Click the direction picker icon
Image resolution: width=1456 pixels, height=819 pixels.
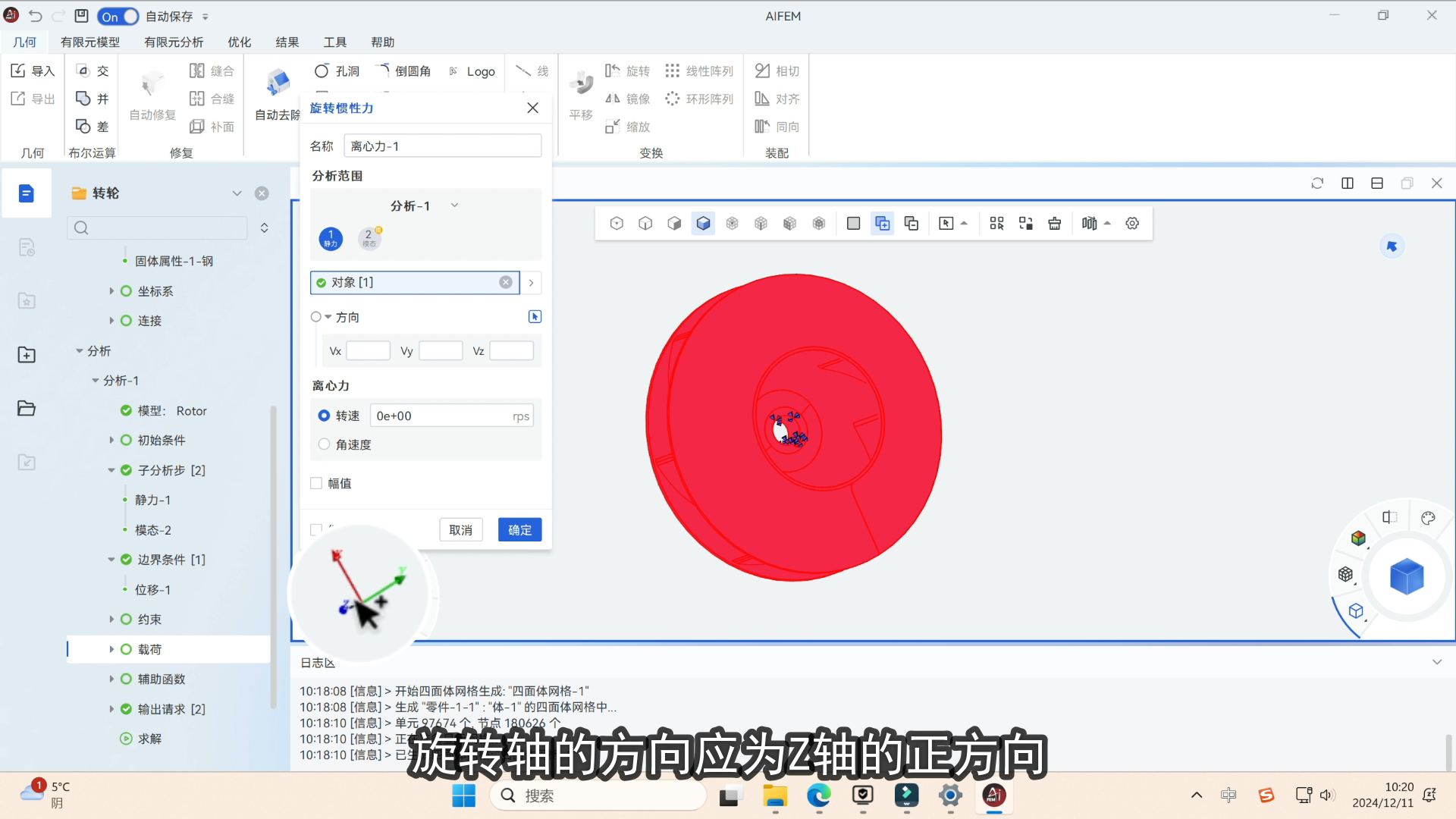(x=535, y=317)
